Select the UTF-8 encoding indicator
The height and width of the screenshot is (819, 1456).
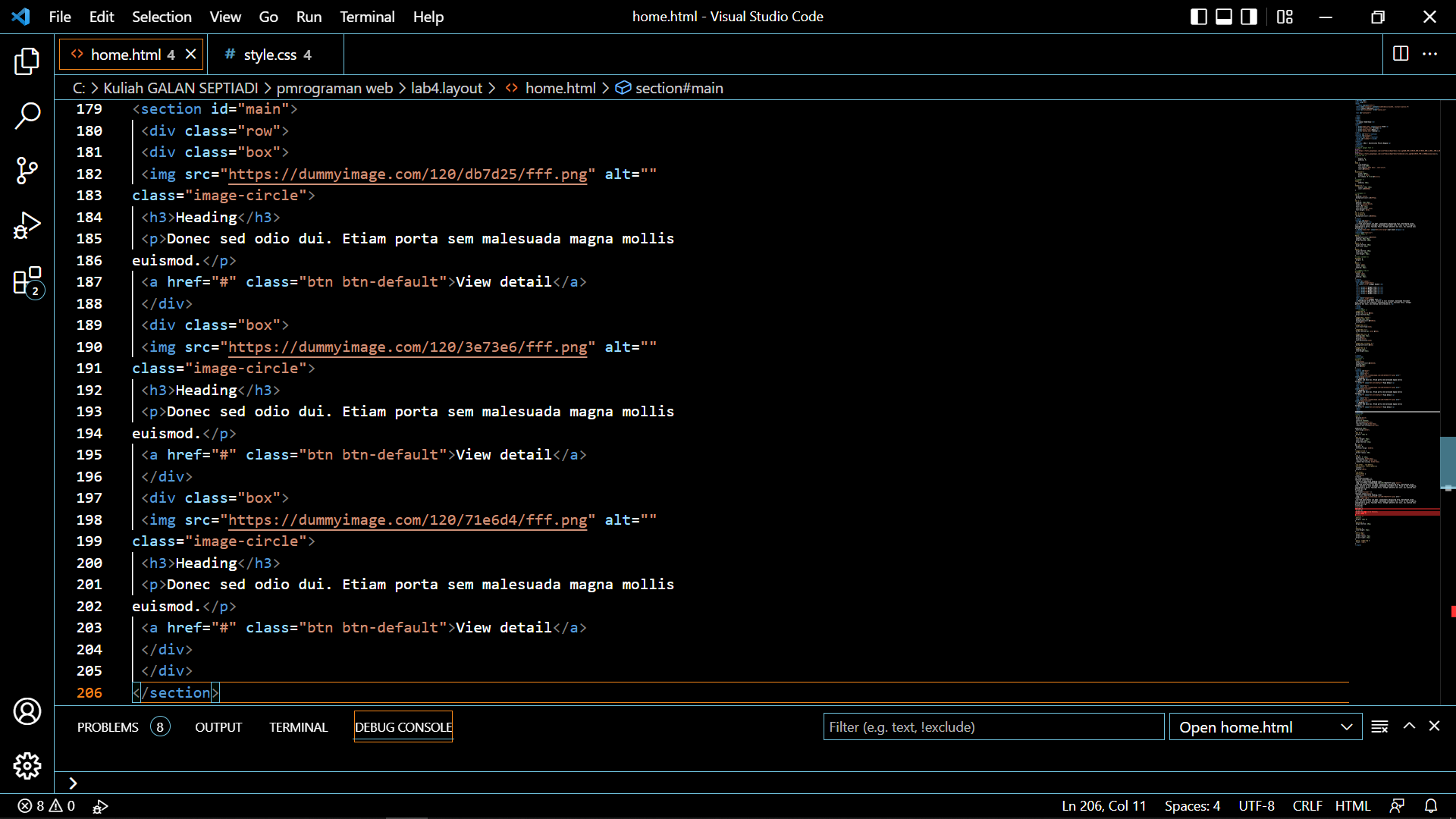(1257, 806)
